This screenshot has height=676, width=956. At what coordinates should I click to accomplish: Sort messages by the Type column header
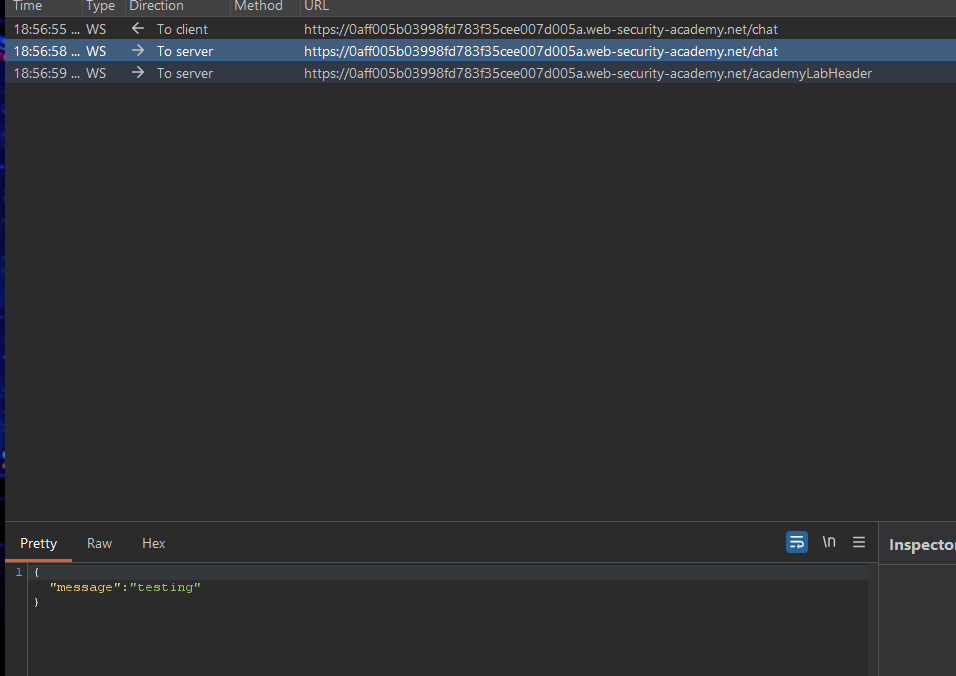[x=100, y=6]
